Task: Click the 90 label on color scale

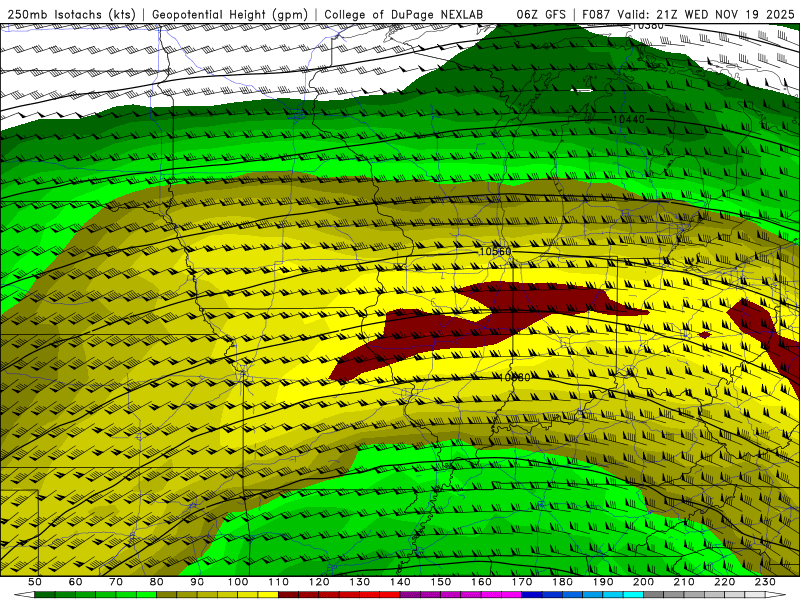Action: 197,582
